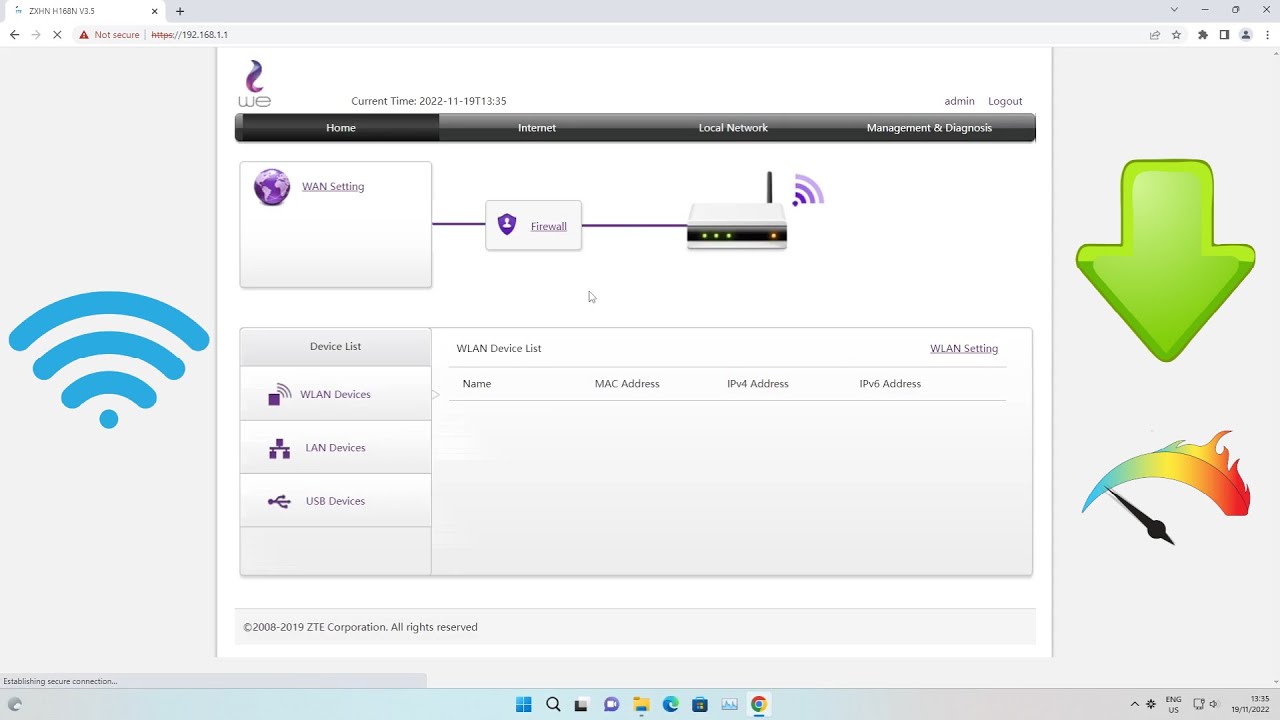Click the IPv4 Address column header
The height and width of the screenshot is (720, 1280).
[758, 384]
